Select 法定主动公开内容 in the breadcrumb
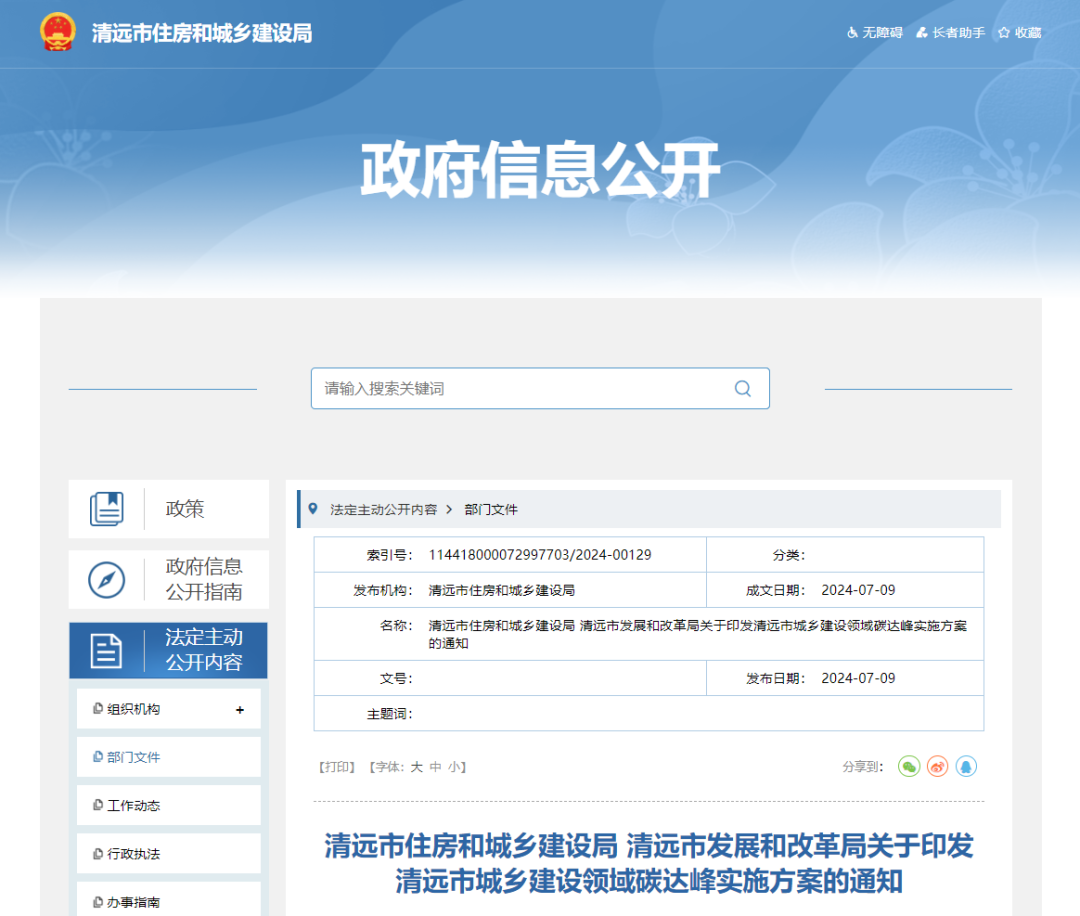This screenshot has height=916, width=1080. coord(383,509)
